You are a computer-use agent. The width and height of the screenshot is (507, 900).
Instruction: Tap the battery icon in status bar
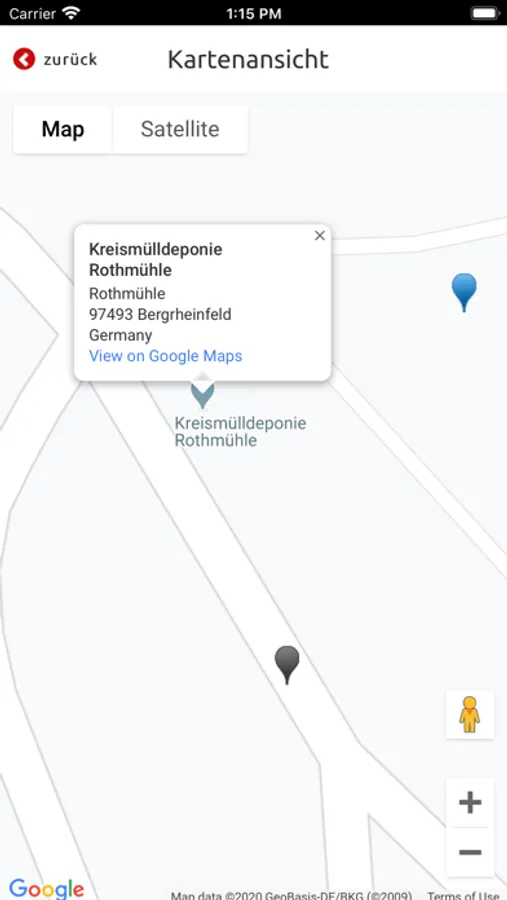485,13
